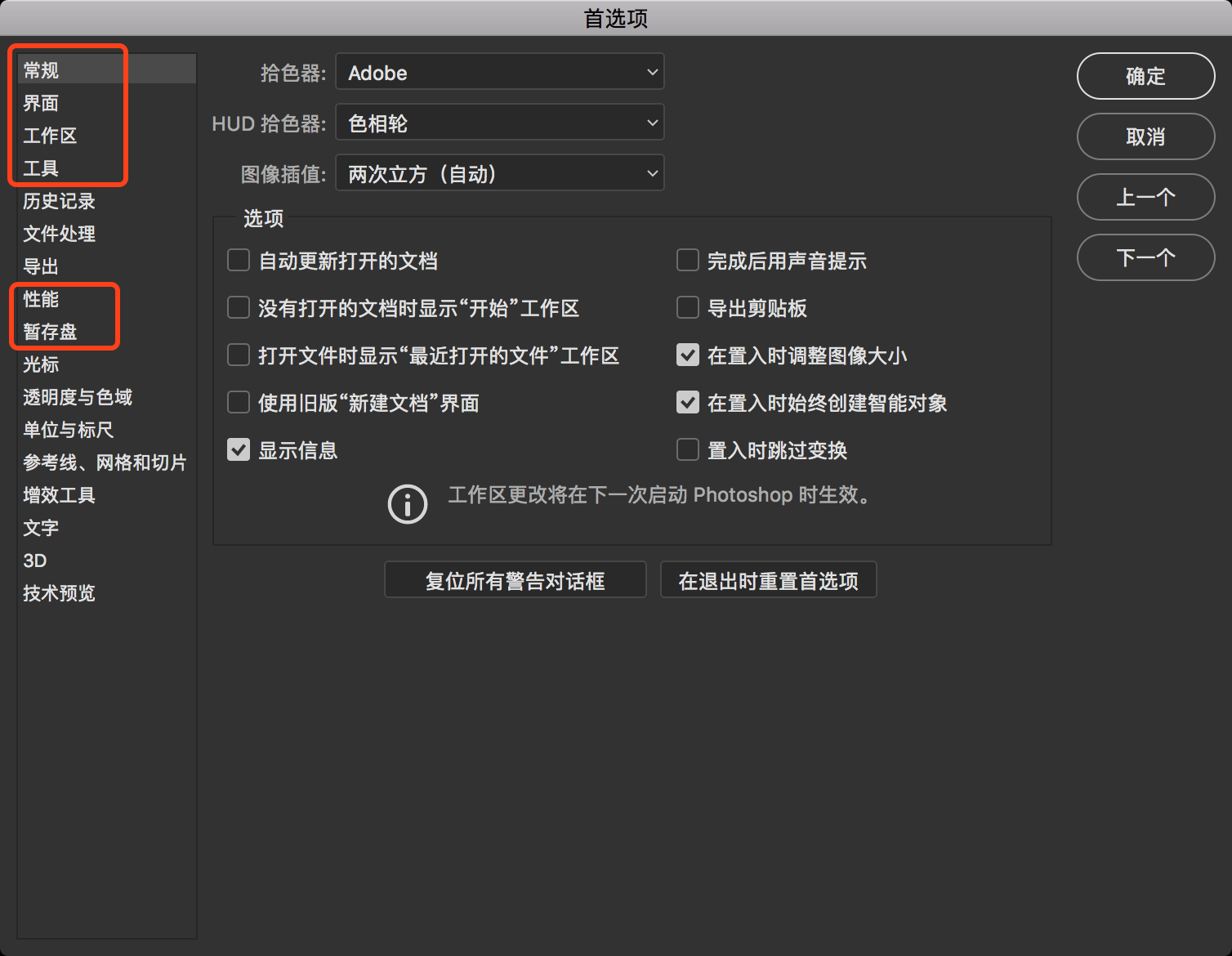Image resolution: width=1232 pixels, height=956 pixels.
Task: Toggle 没有打开的文档时显示"开始"工作区 checkbox
Action: point(239,308)
